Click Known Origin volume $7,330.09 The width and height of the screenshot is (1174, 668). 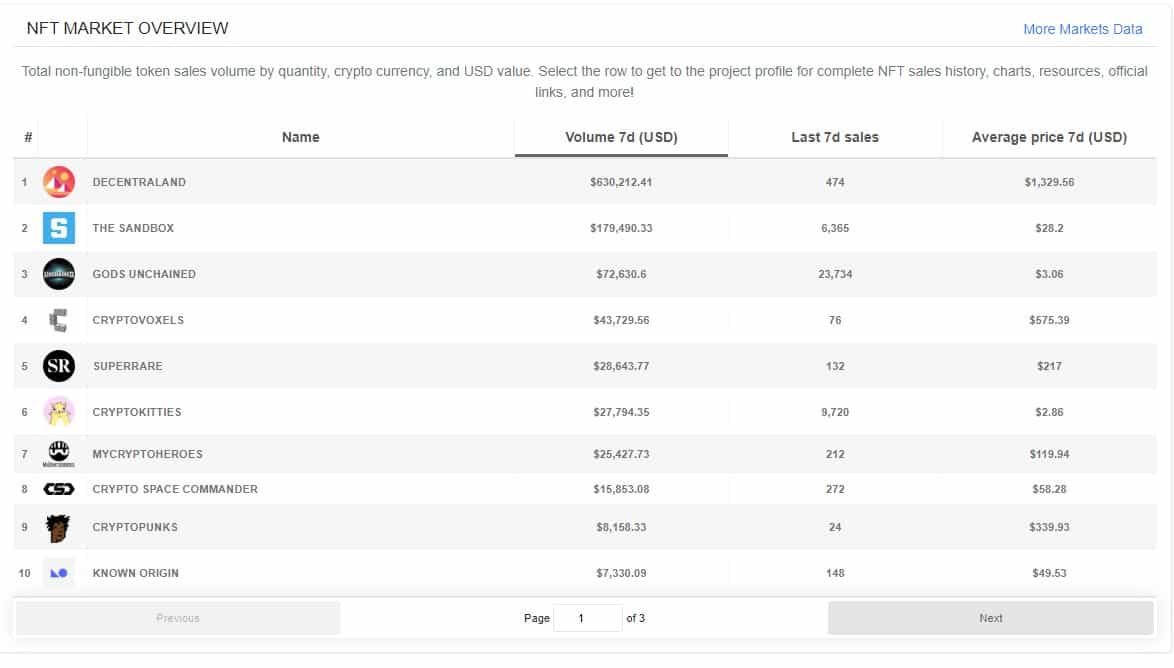point(621,573)
